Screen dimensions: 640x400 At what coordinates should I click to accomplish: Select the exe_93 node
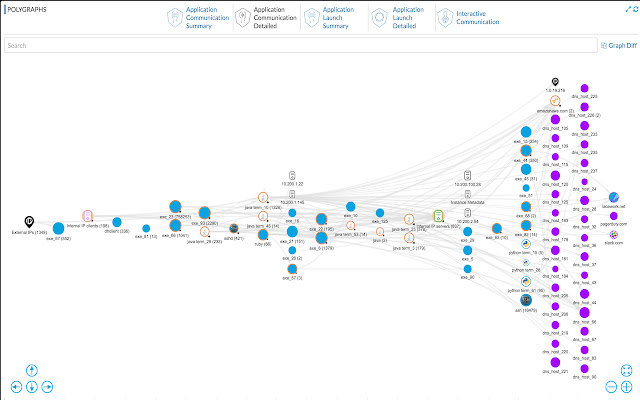point(204,213)
